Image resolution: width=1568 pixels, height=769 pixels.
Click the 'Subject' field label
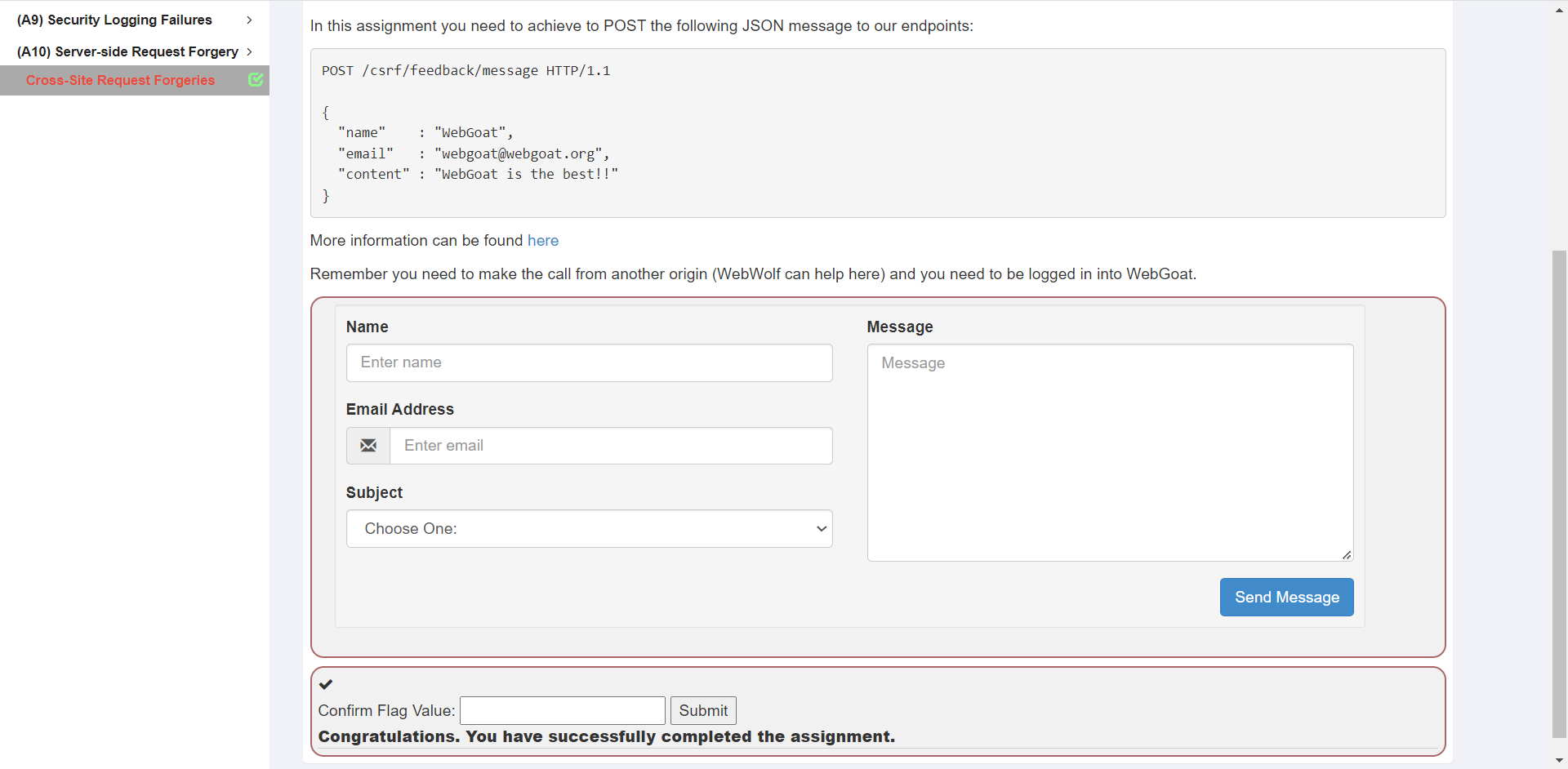[374, 493]
